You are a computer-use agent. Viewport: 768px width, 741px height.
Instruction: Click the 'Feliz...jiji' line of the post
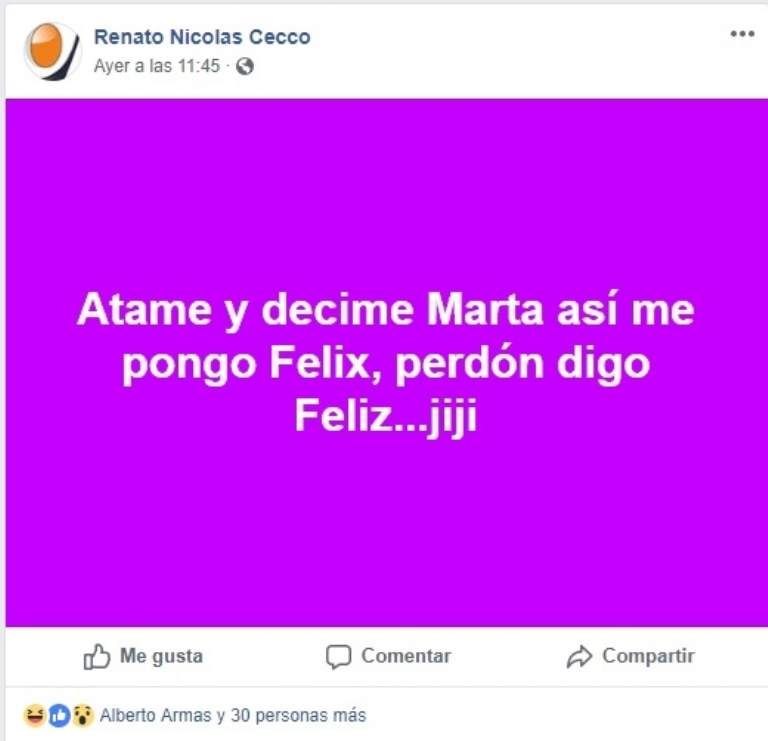point(385,417)
